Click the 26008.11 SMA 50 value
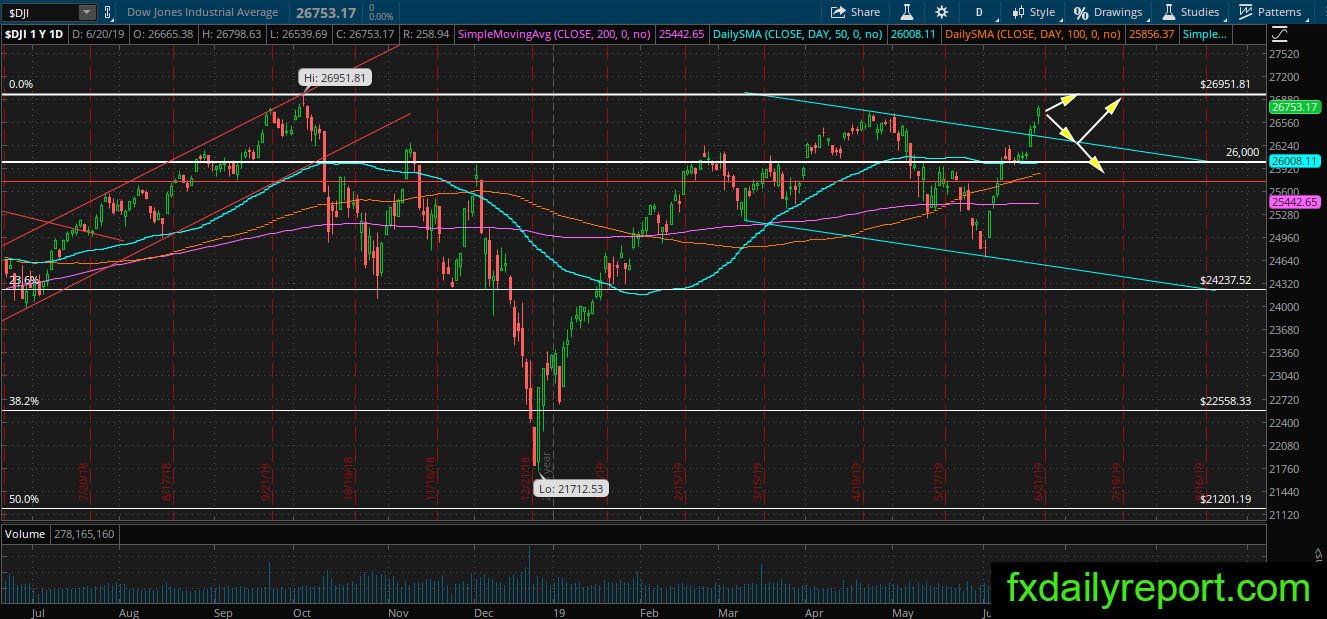 914,34
